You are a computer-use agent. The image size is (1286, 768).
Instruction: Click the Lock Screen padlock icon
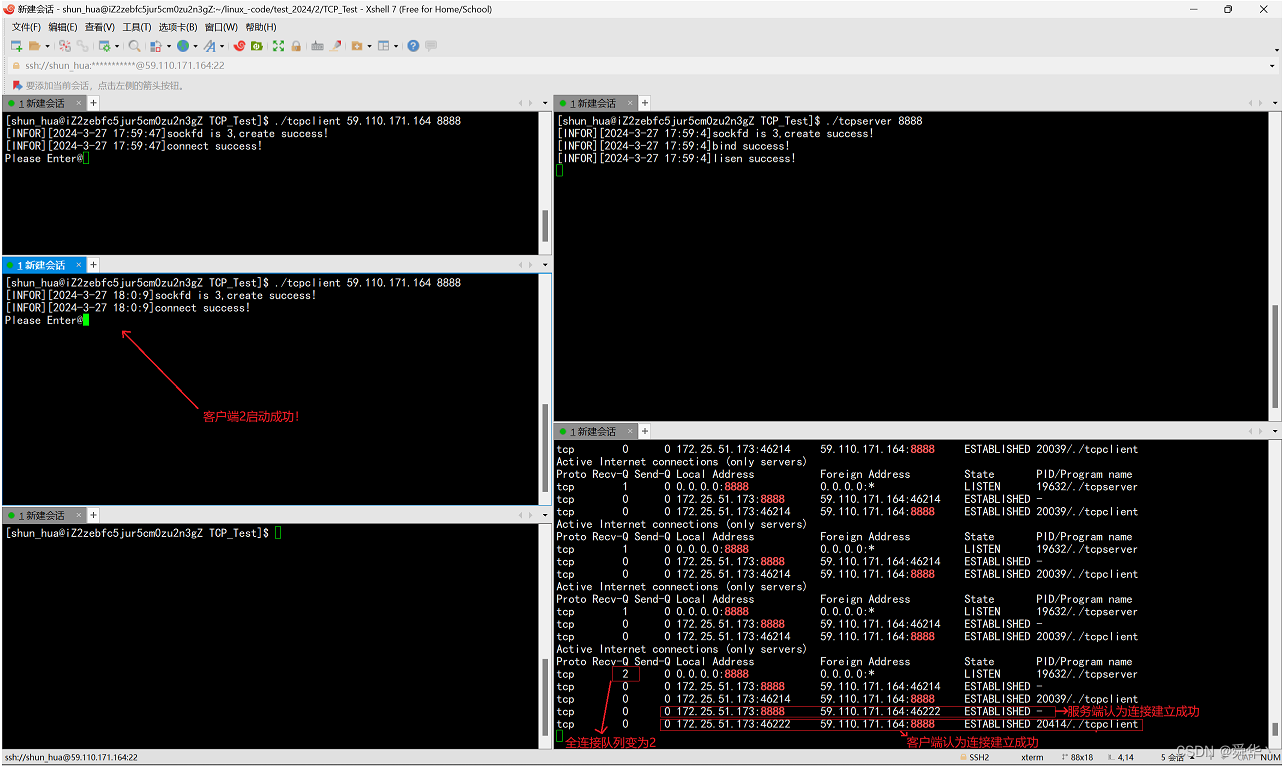coord(296,46)
